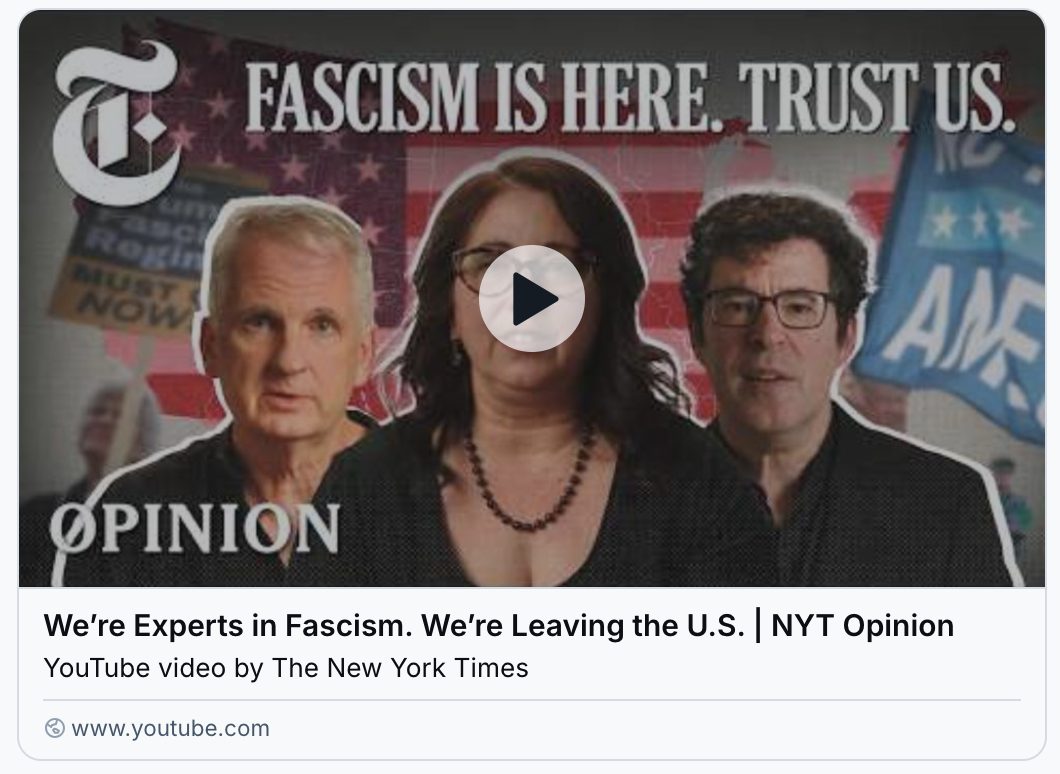The height and width of the screenshot is (774, 1060).
Task: Play the video with the center play button
Action: tap(531, 298)
